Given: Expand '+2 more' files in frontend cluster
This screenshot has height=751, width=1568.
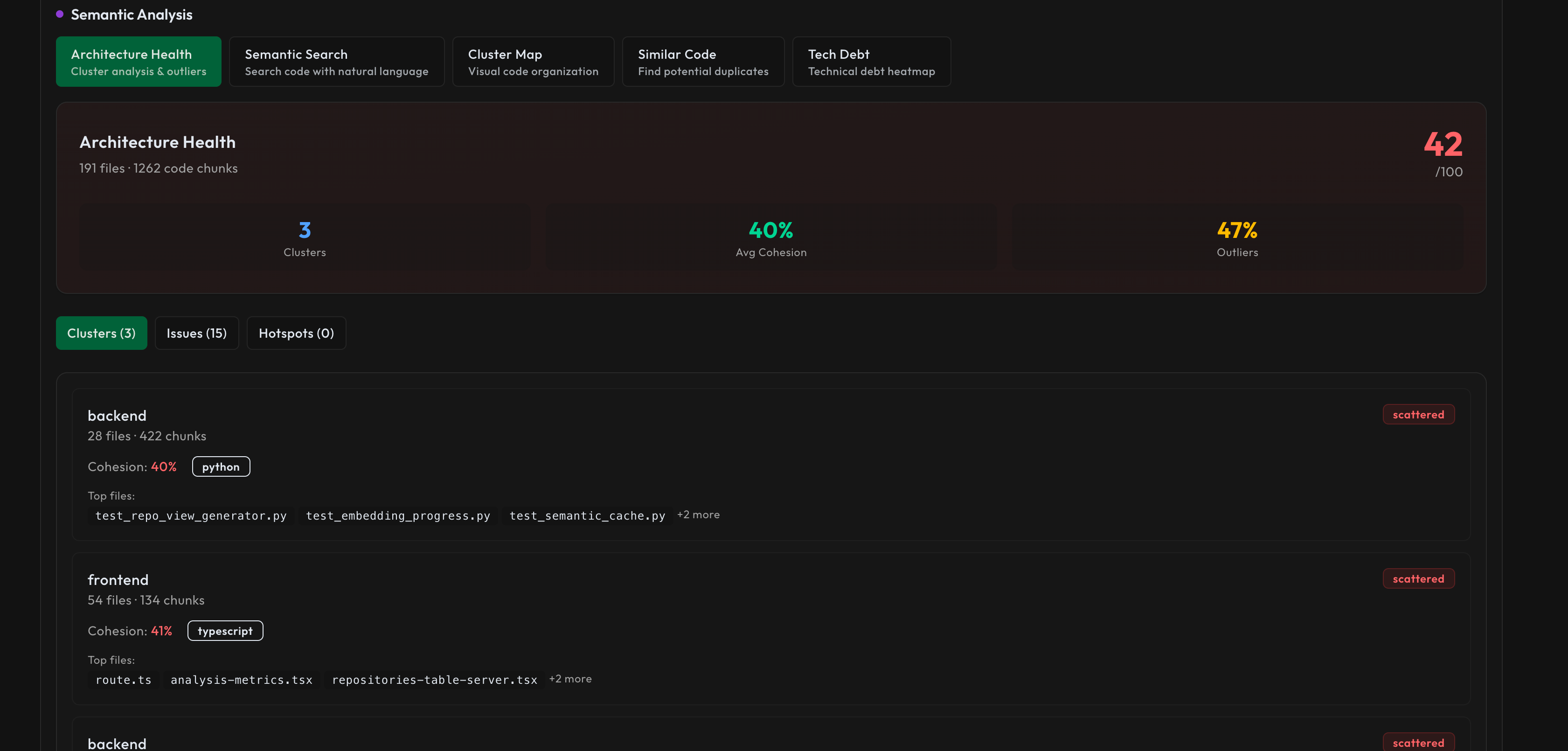Looking at the screenshot, I should (x=570, y=679).
